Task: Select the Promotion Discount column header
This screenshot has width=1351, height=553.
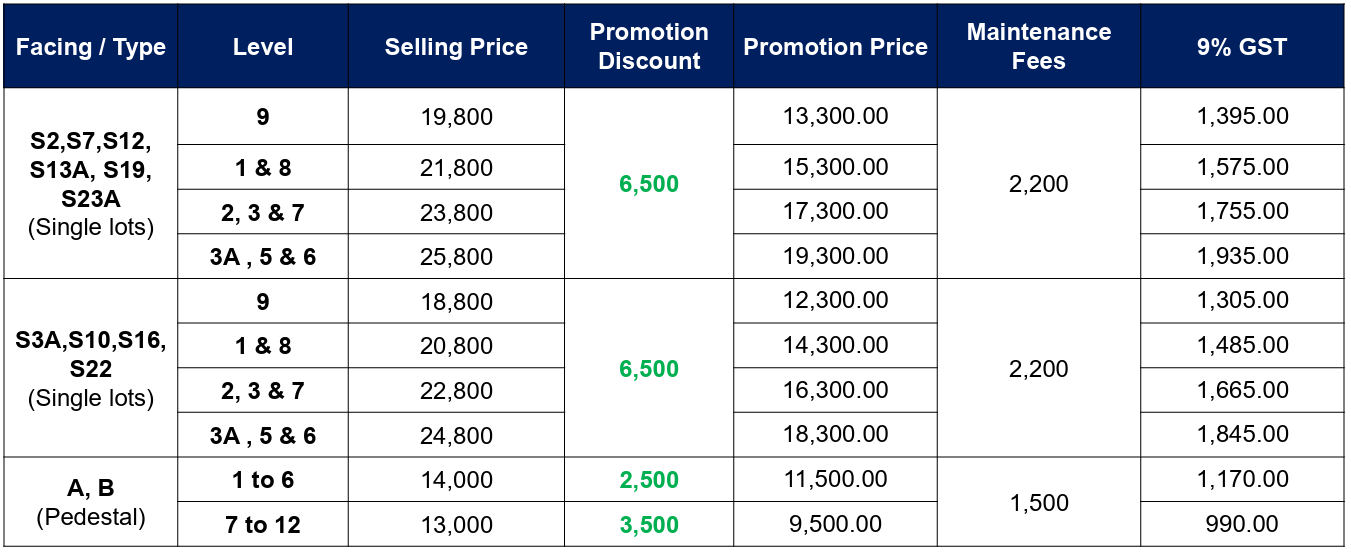Action: coord(649,47)
